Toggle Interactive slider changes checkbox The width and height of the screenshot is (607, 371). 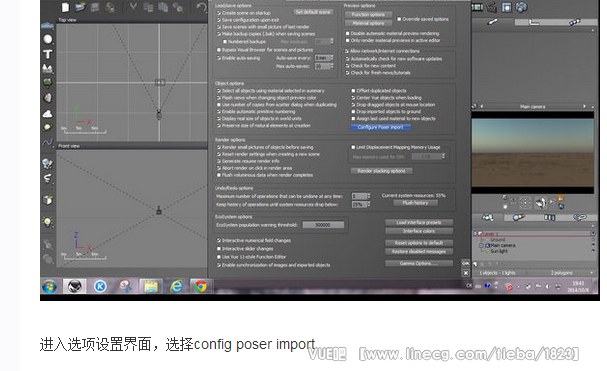tap(219, 249)
